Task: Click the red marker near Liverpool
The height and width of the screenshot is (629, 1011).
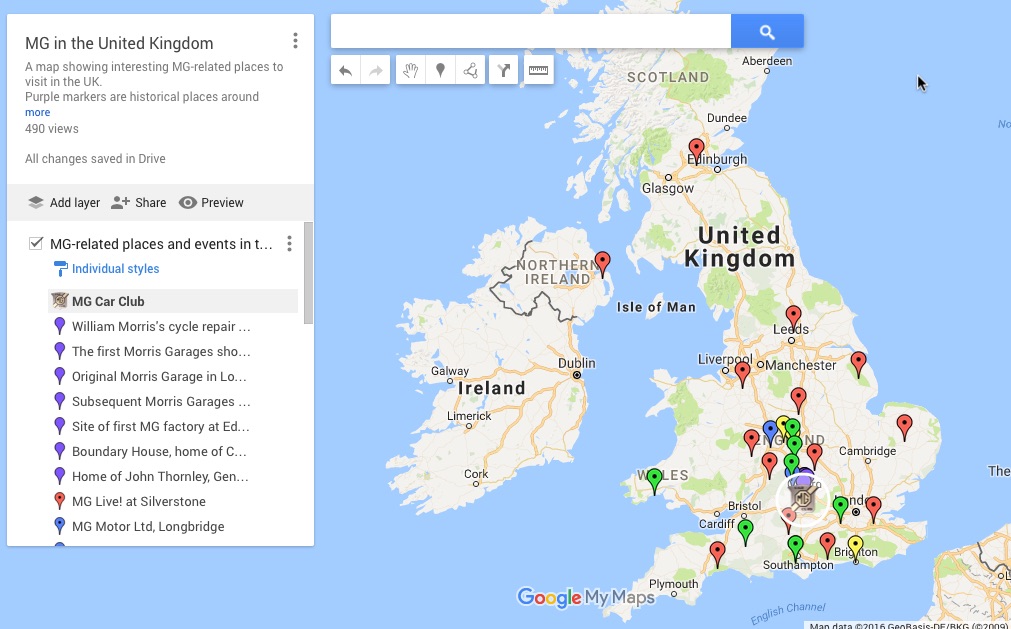Action: (x=743, y=374)
